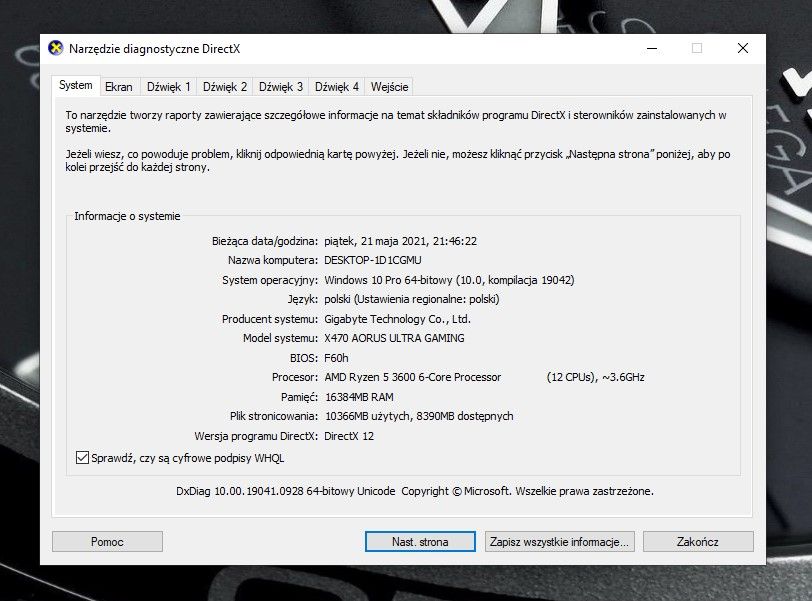Click the Bieżąca data/godzina: label

265,241
